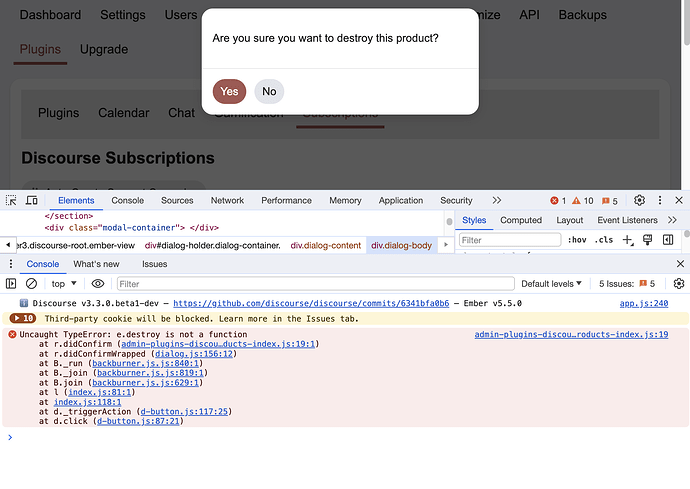This screenshot has height=489, width=690.
Task: Open the top context dropdown
Action: [64, 284]
